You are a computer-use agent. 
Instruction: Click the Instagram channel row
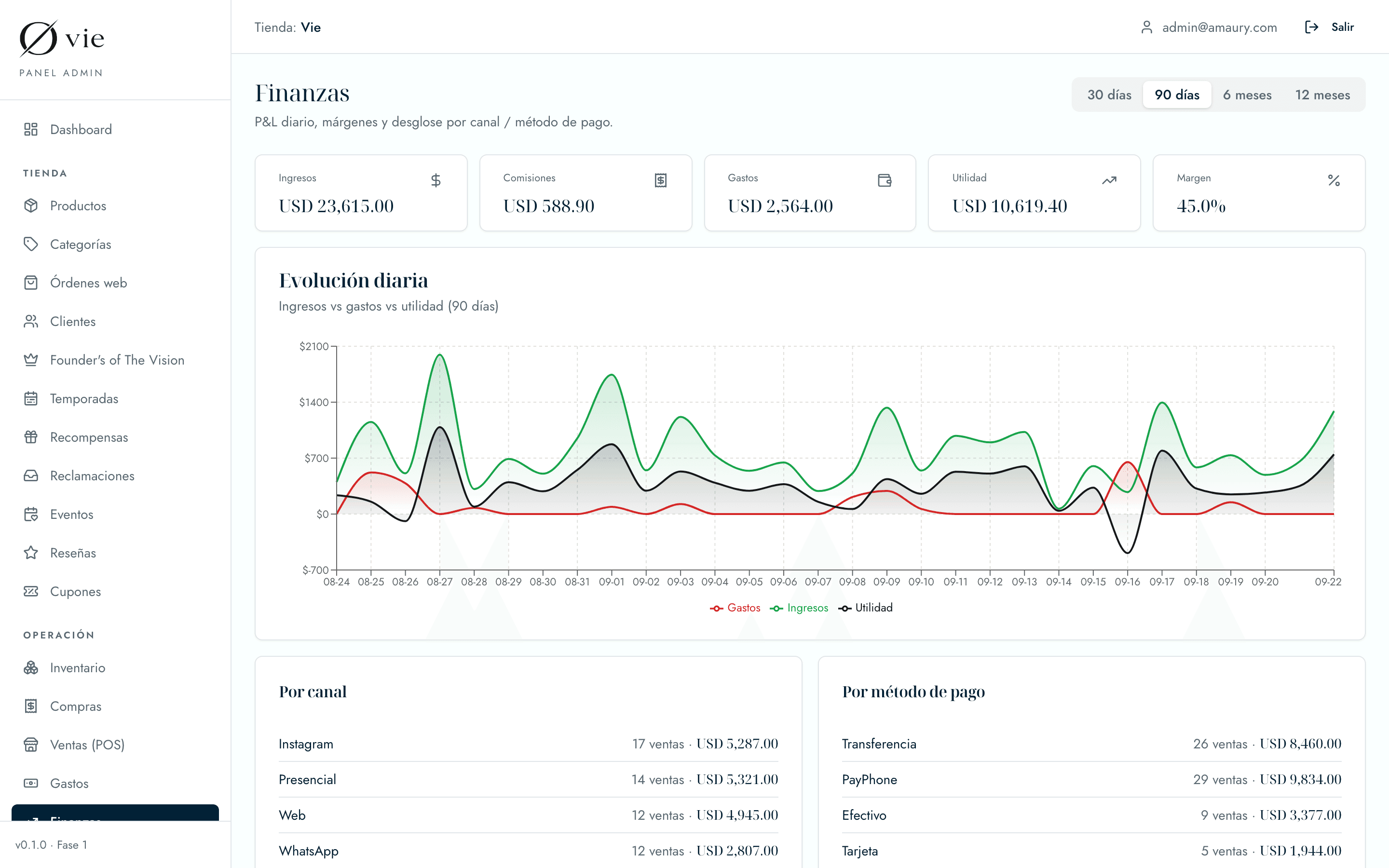pyautogui.click(x=528, y=744)
